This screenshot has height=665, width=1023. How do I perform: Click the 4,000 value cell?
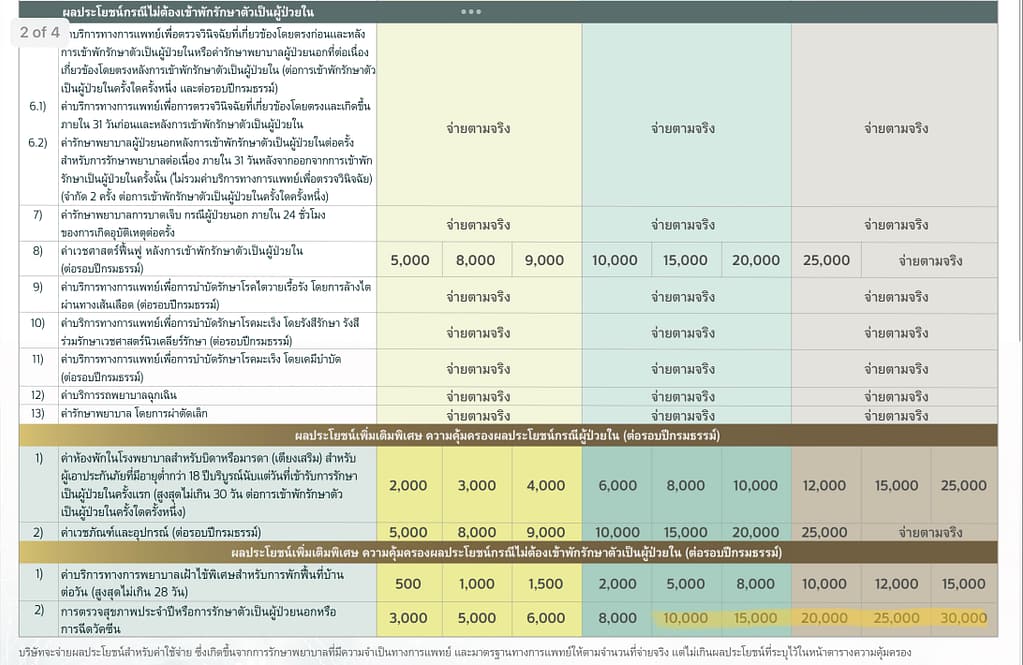click(544, 485)
